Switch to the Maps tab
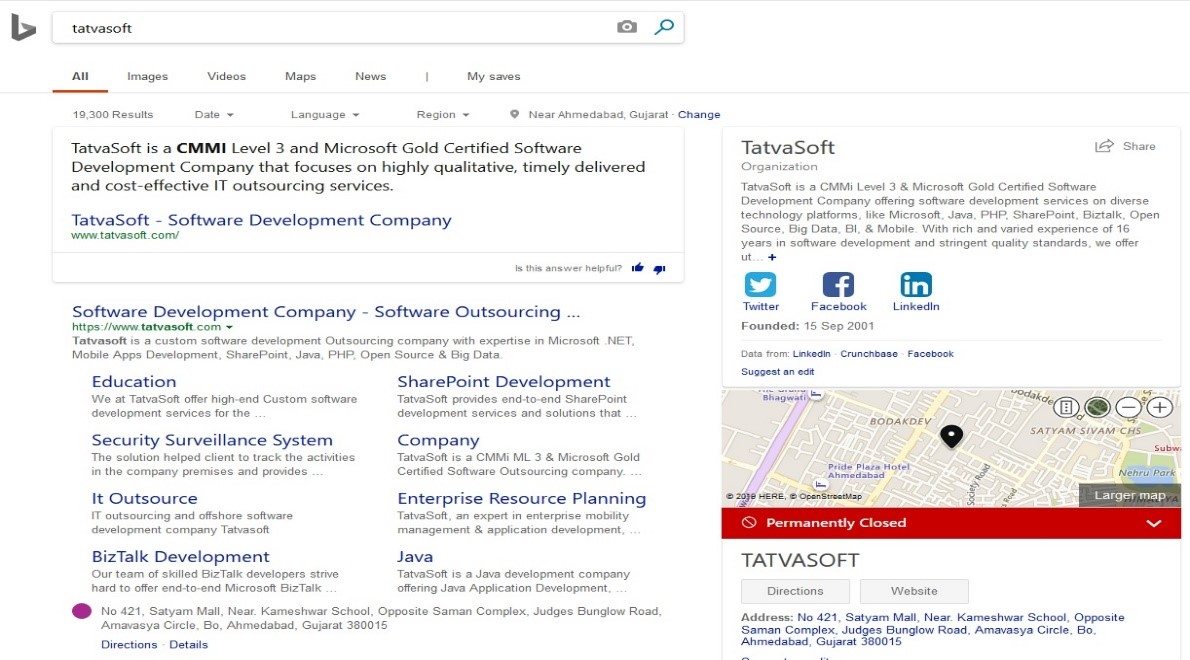 (301, 76)
